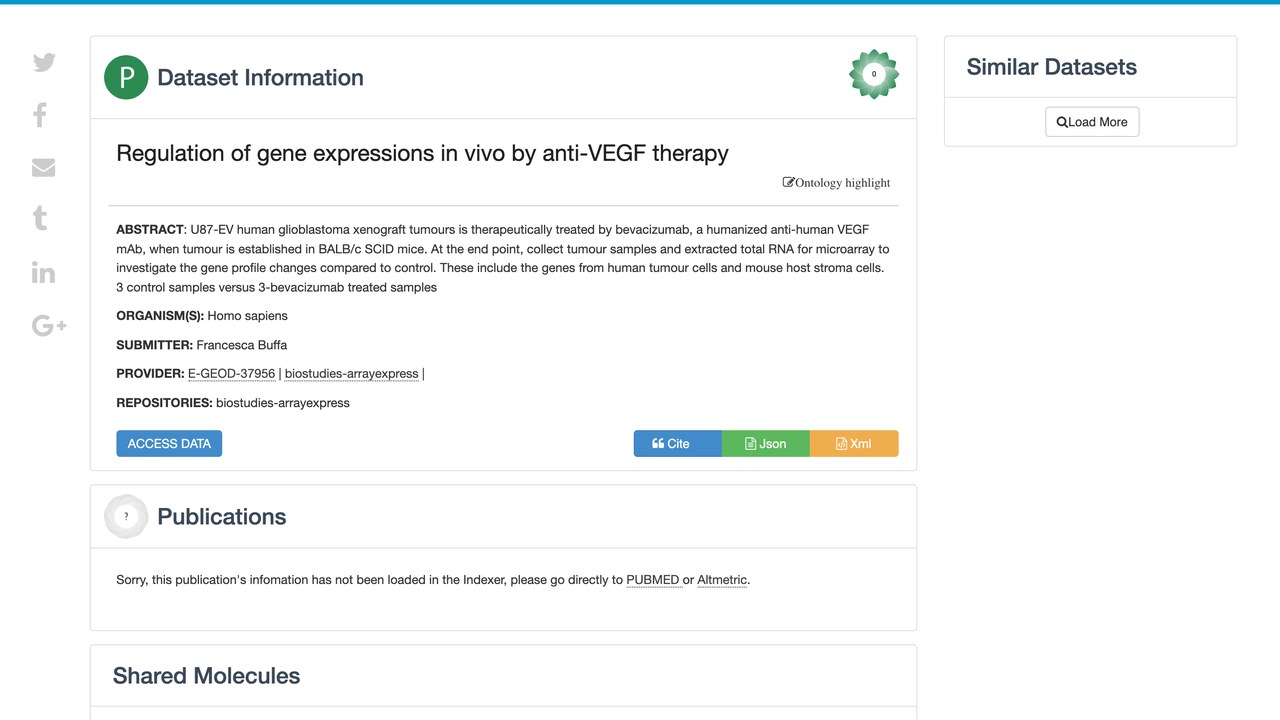Share via Facebook icon in sidebar
1280x720 pixels.
40,115
